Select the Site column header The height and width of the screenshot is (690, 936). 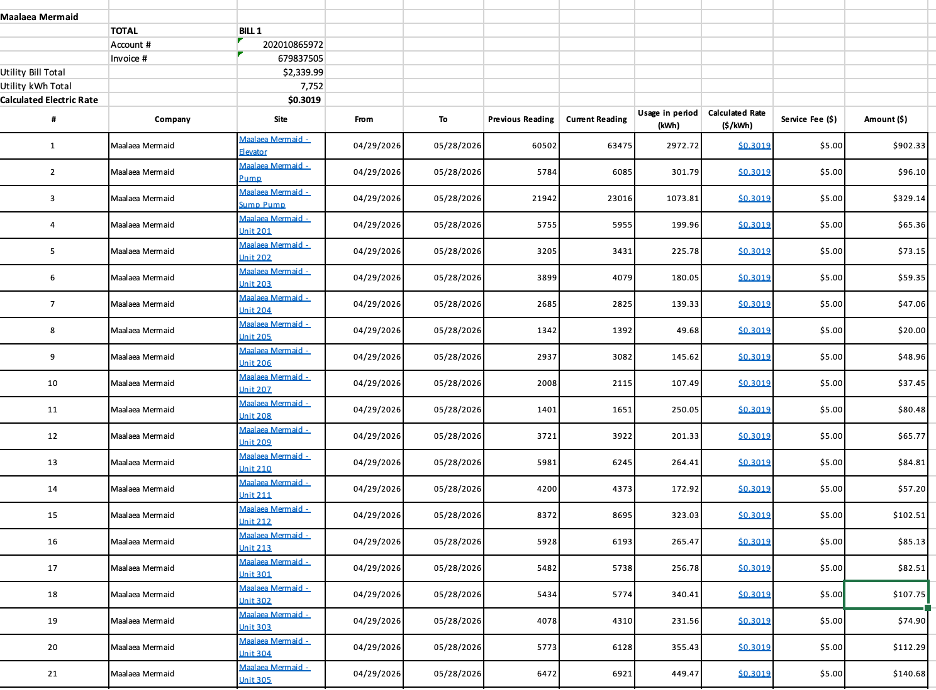pyautogui.click(x=281, y=119)
